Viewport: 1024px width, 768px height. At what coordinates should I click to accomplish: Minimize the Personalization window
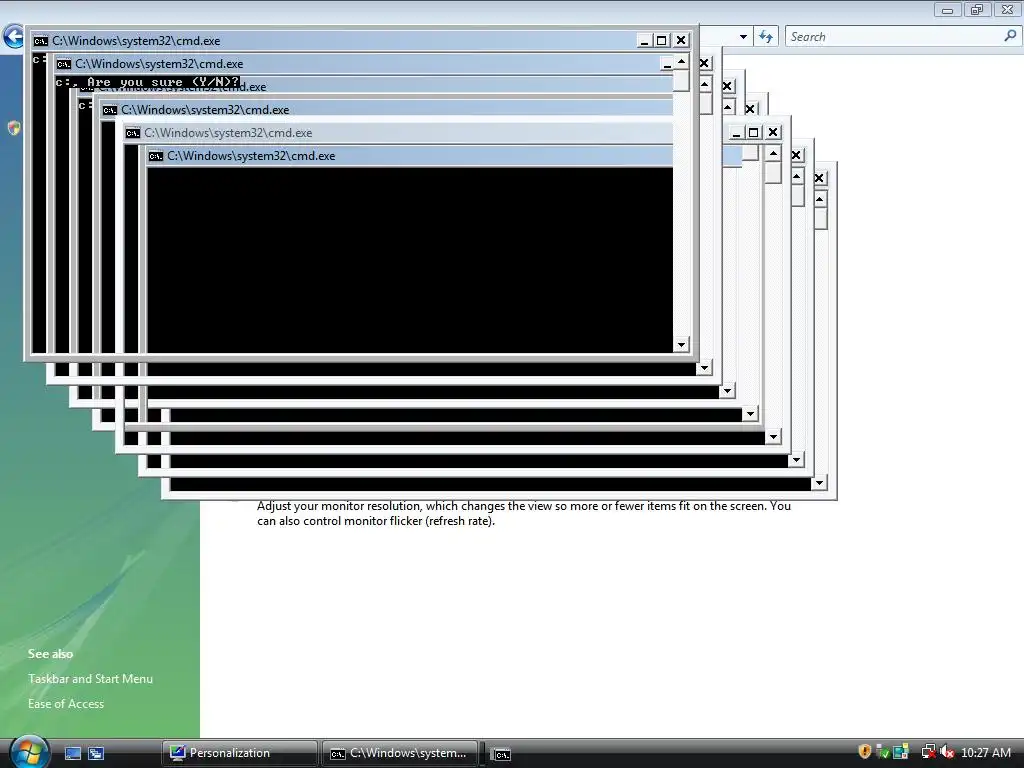948,9
